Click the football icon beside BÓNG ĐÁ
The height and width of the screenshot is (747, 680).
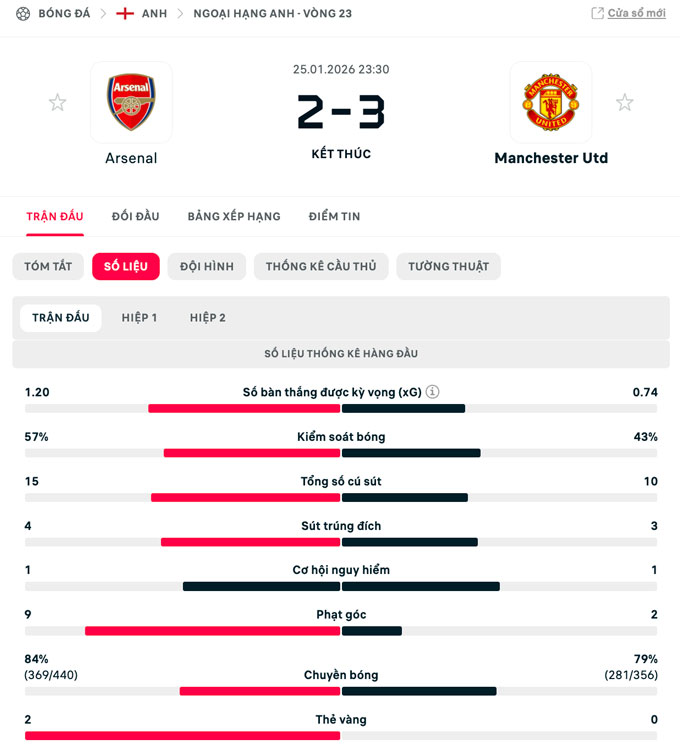point(23,14)
